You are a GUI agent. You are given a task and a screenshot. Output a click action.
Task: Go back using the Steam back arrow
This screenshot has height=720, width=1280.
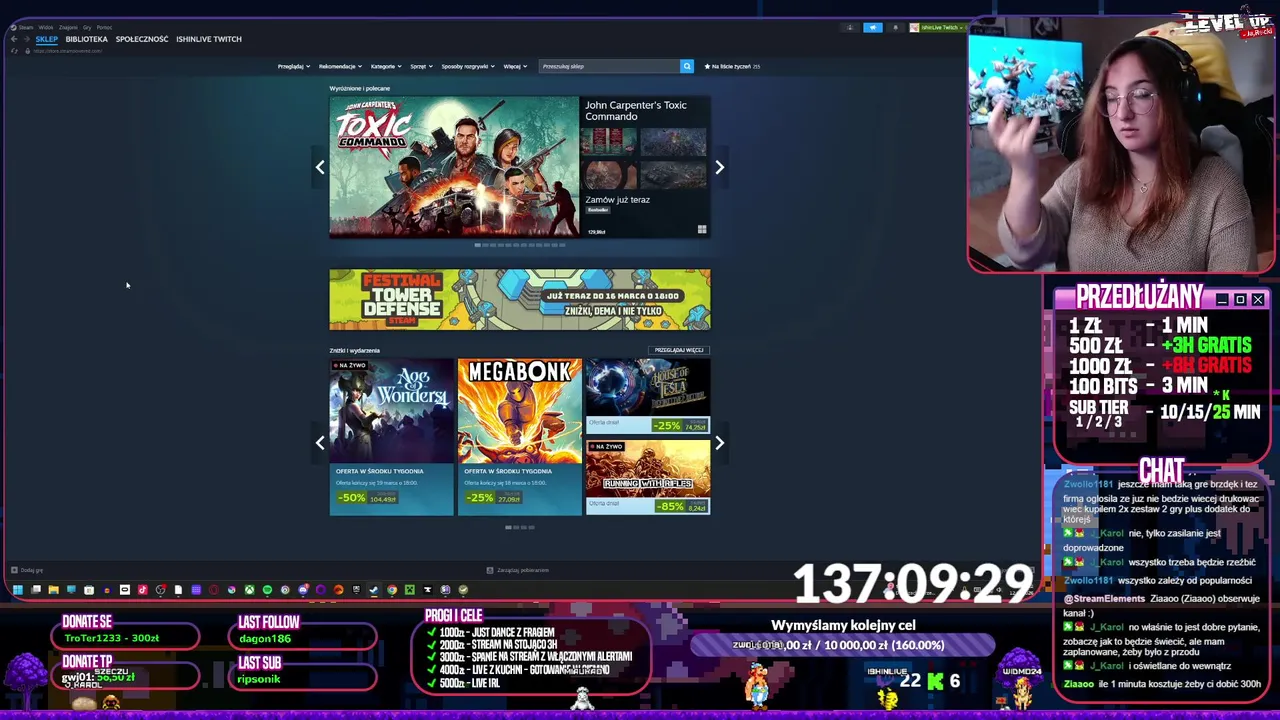(x=14, y=39)
